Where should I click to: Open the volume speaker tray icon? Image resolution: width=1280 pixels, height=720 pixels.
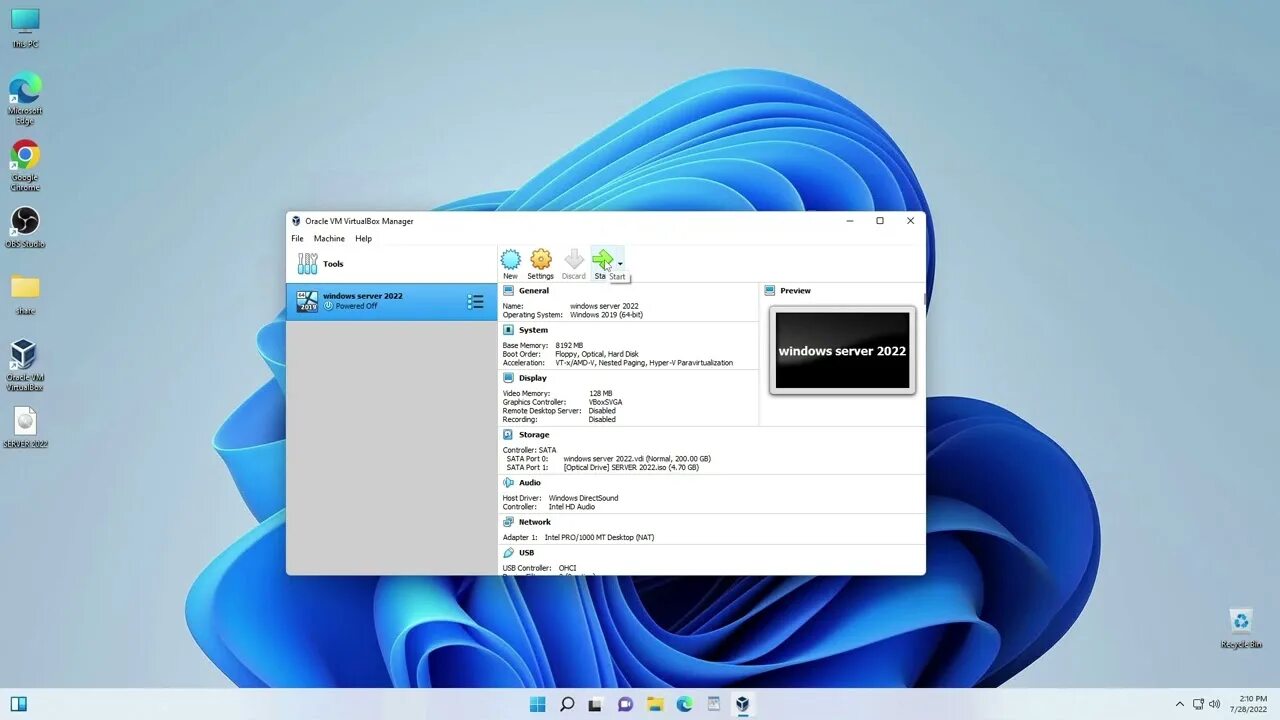pyautogui.click(x=1215, y=704)
